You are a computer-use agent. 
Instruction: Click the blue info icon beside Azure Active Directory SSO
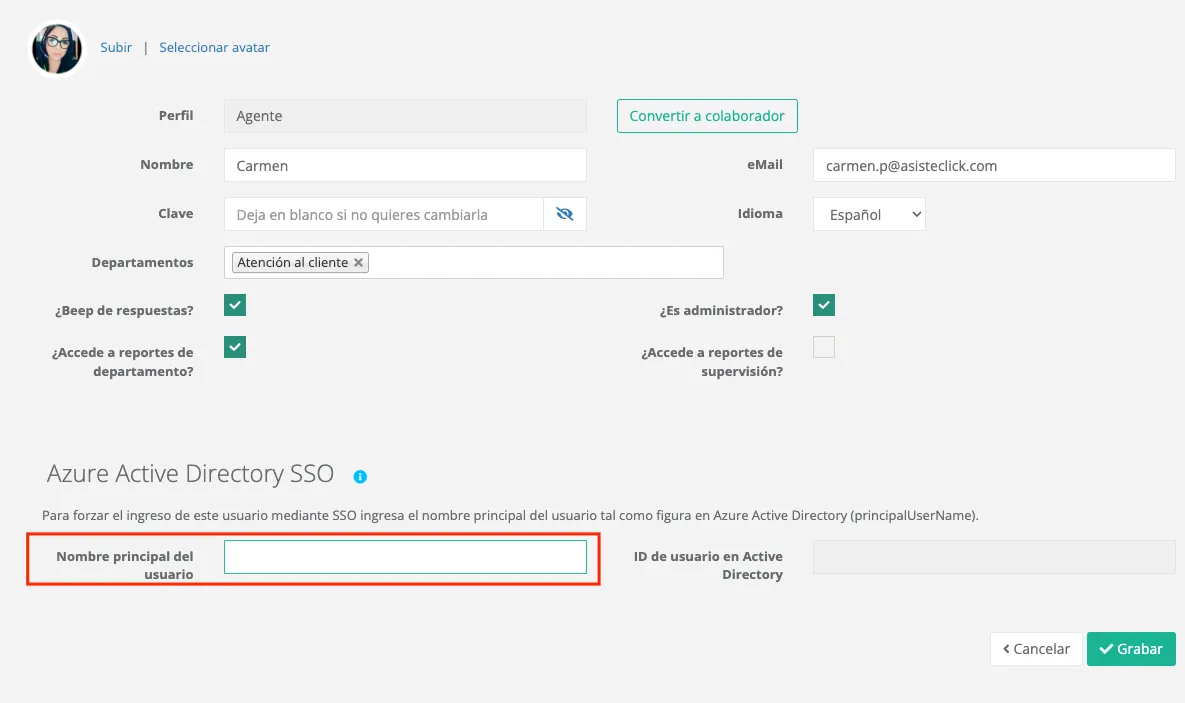(x=360, y=476)
